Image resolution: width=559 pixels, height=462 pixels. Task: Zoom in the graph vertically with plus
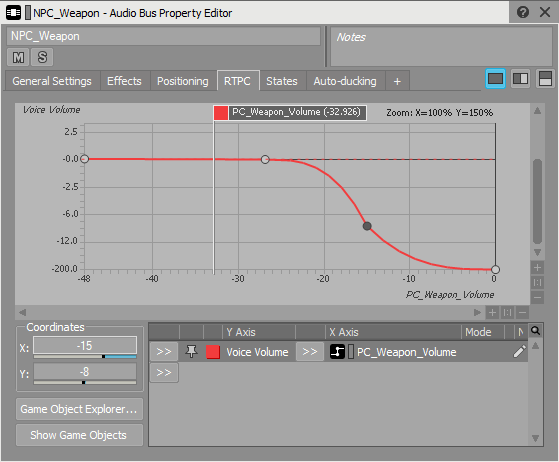pos(537,267)
